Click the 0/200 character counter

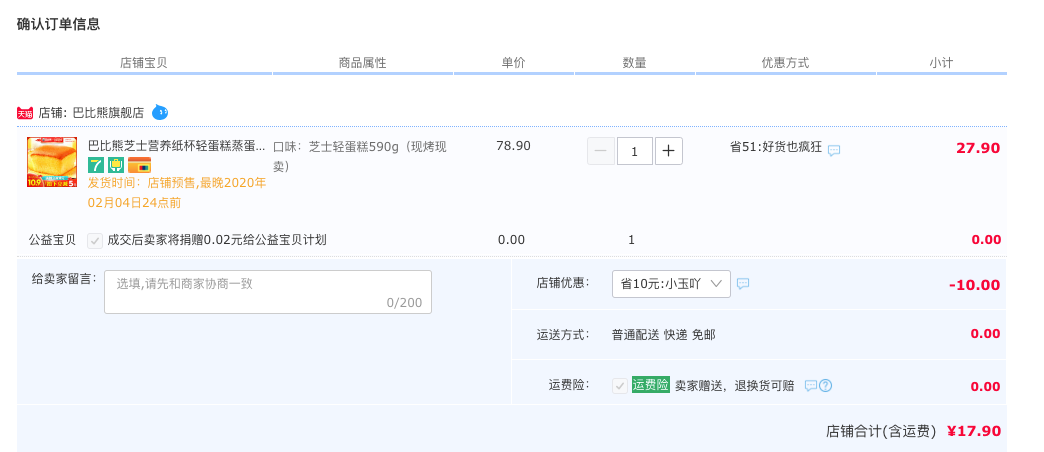point(404,303)
